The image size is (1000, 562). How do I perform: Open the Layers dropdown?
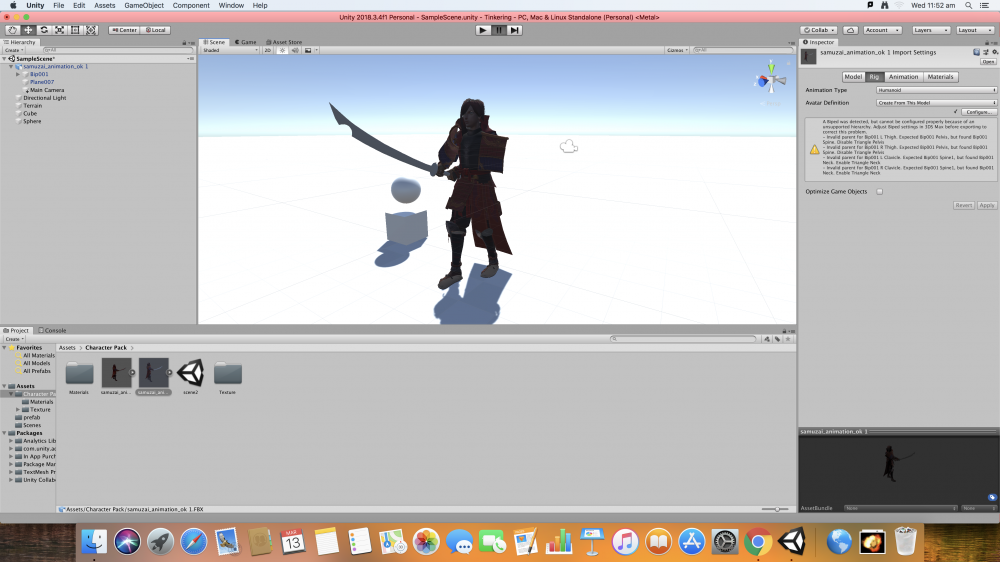pyautogui.click(x=930, y=30)
